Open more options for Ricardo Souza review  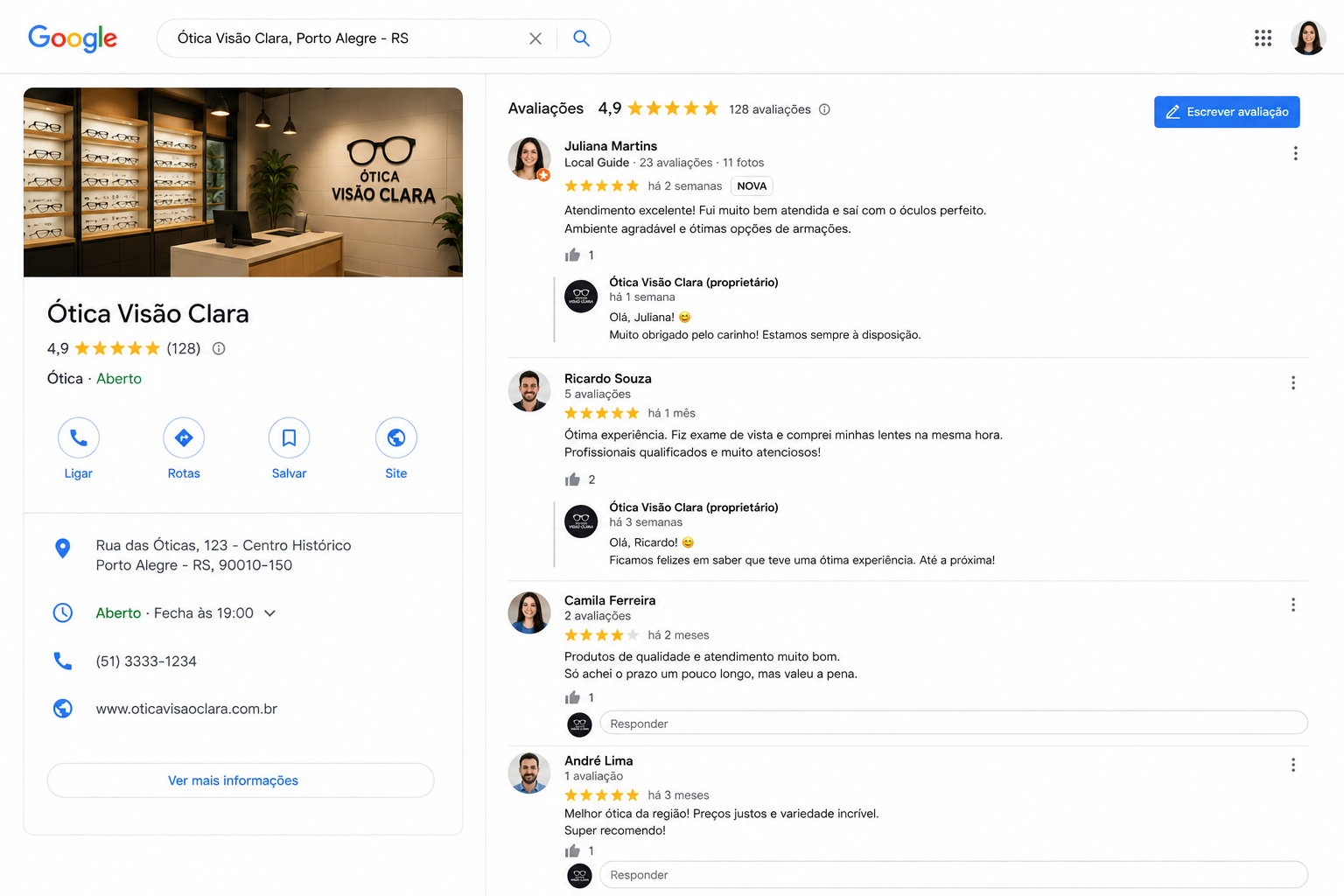pos(1293,383)
